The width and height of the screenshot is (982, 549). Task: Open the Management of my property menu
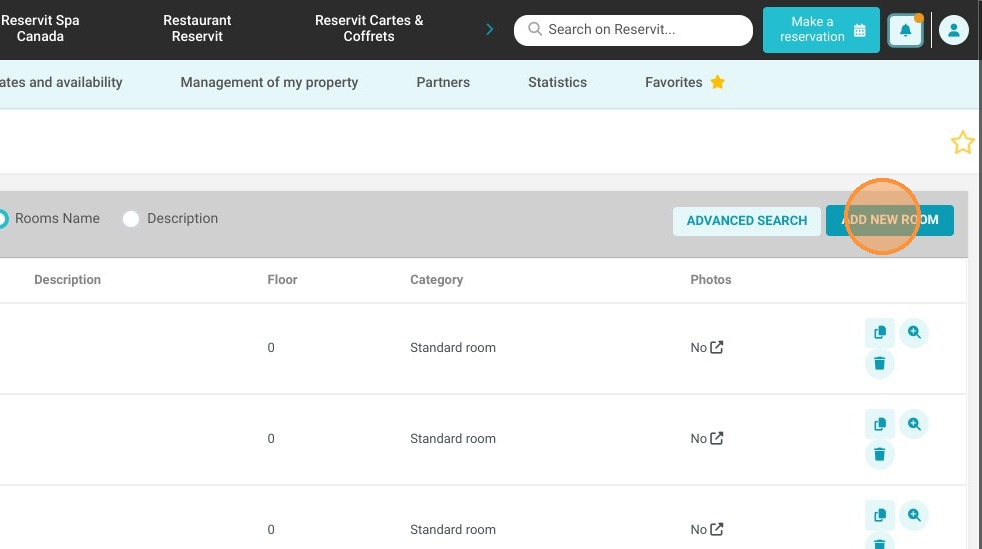click(x=269, y=82)
